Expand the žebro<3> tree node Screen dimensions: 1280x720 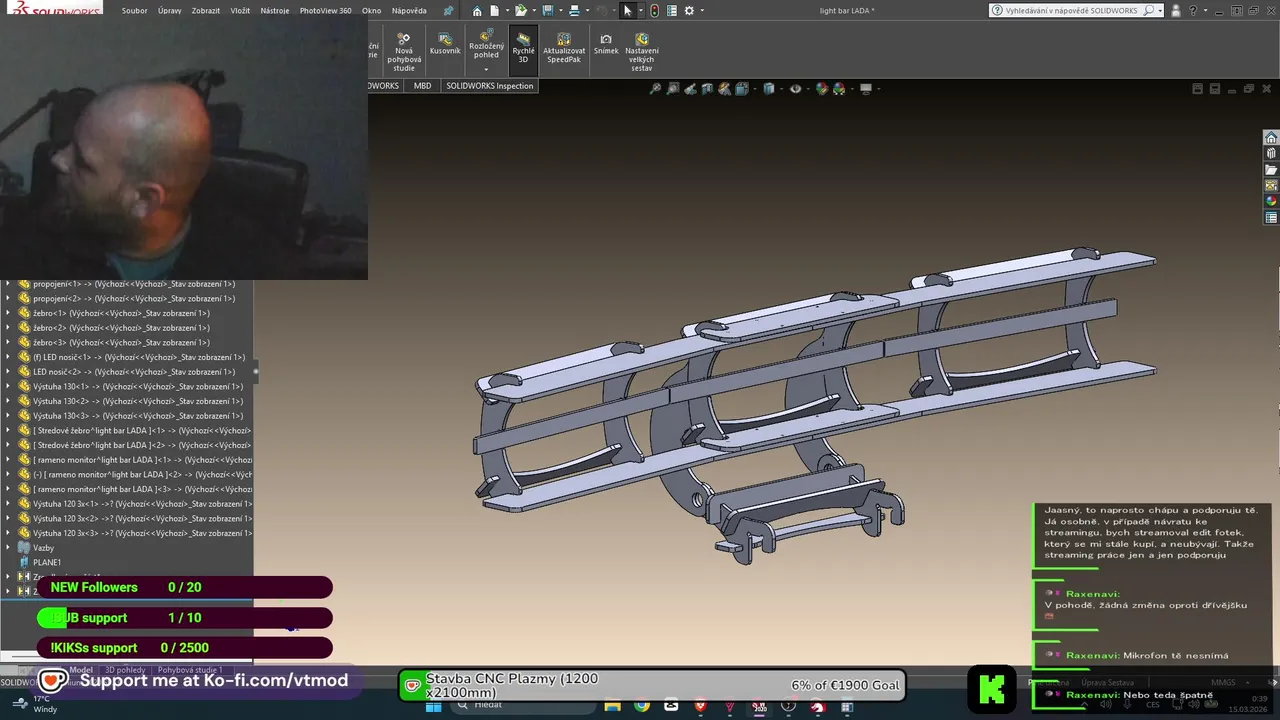point(8,342)
